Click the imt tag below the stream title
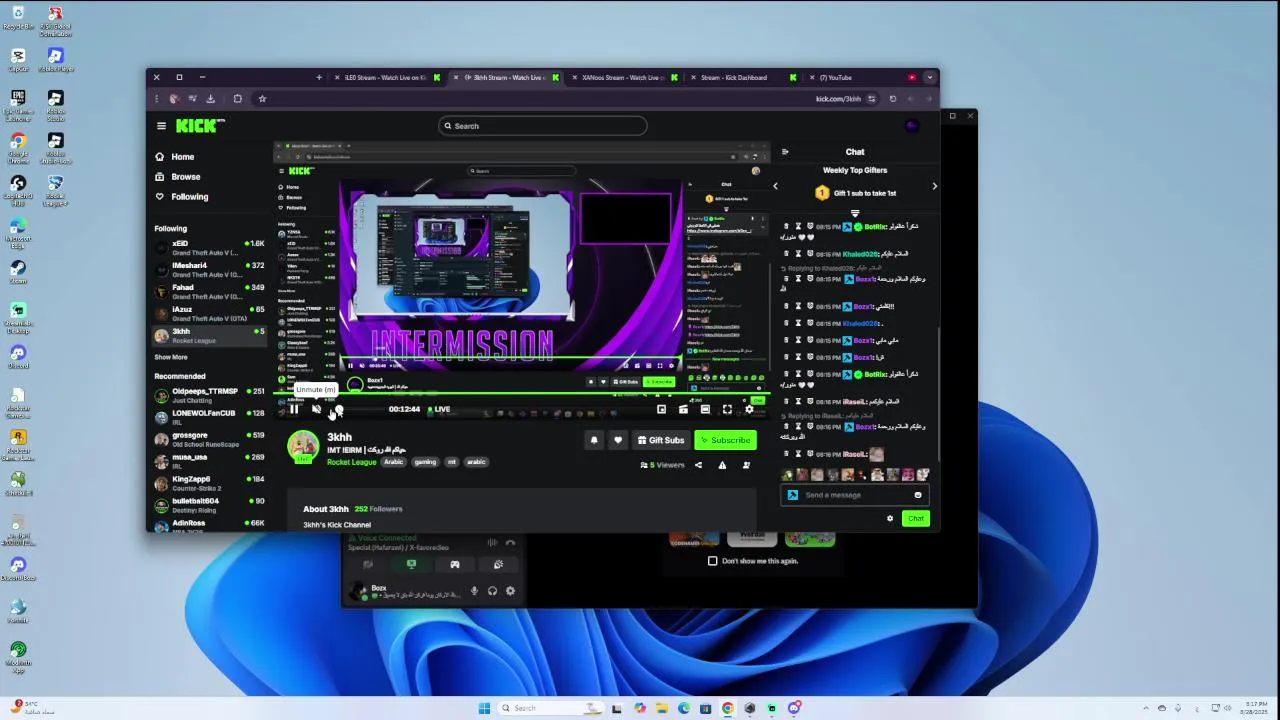The image size is (1280, 720). tap(452, 462)
